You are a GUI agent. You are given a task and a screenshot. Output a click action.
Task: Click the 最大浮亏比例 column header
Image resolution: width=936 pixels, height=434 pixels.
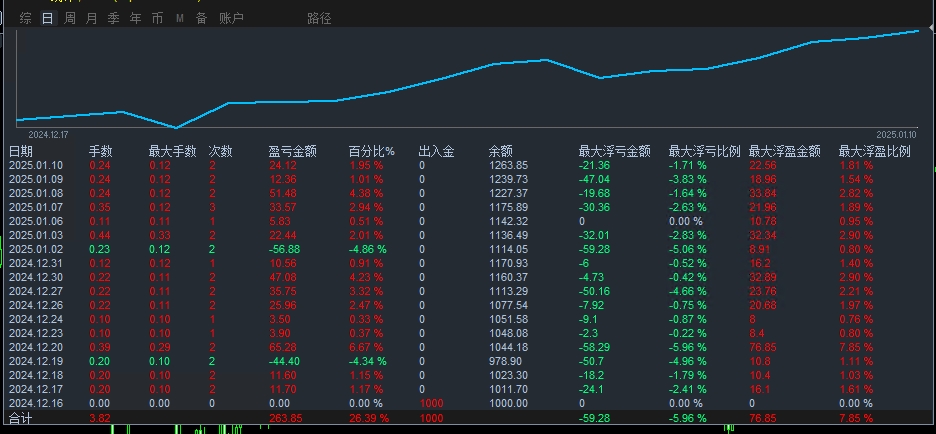point(704,152)
